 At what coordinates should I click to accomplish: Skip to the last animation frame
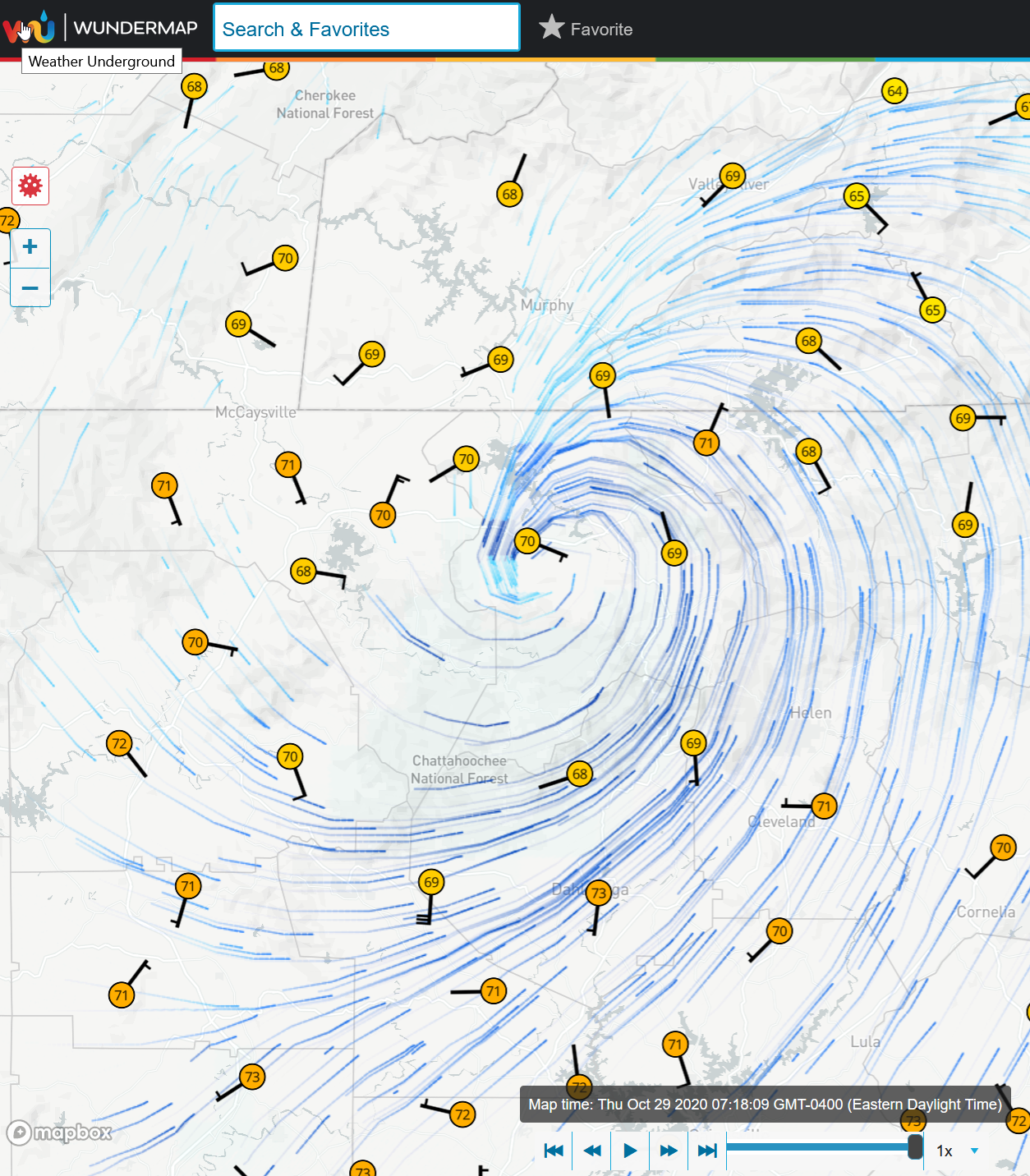707,1151
